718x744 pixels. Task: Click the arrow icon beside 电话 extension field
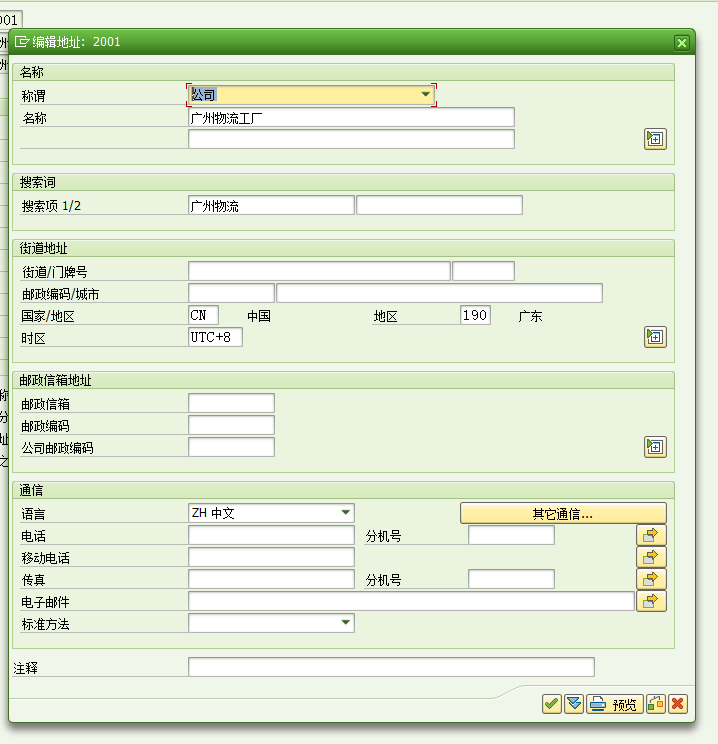pyautogui.click(x=651, y=535)
